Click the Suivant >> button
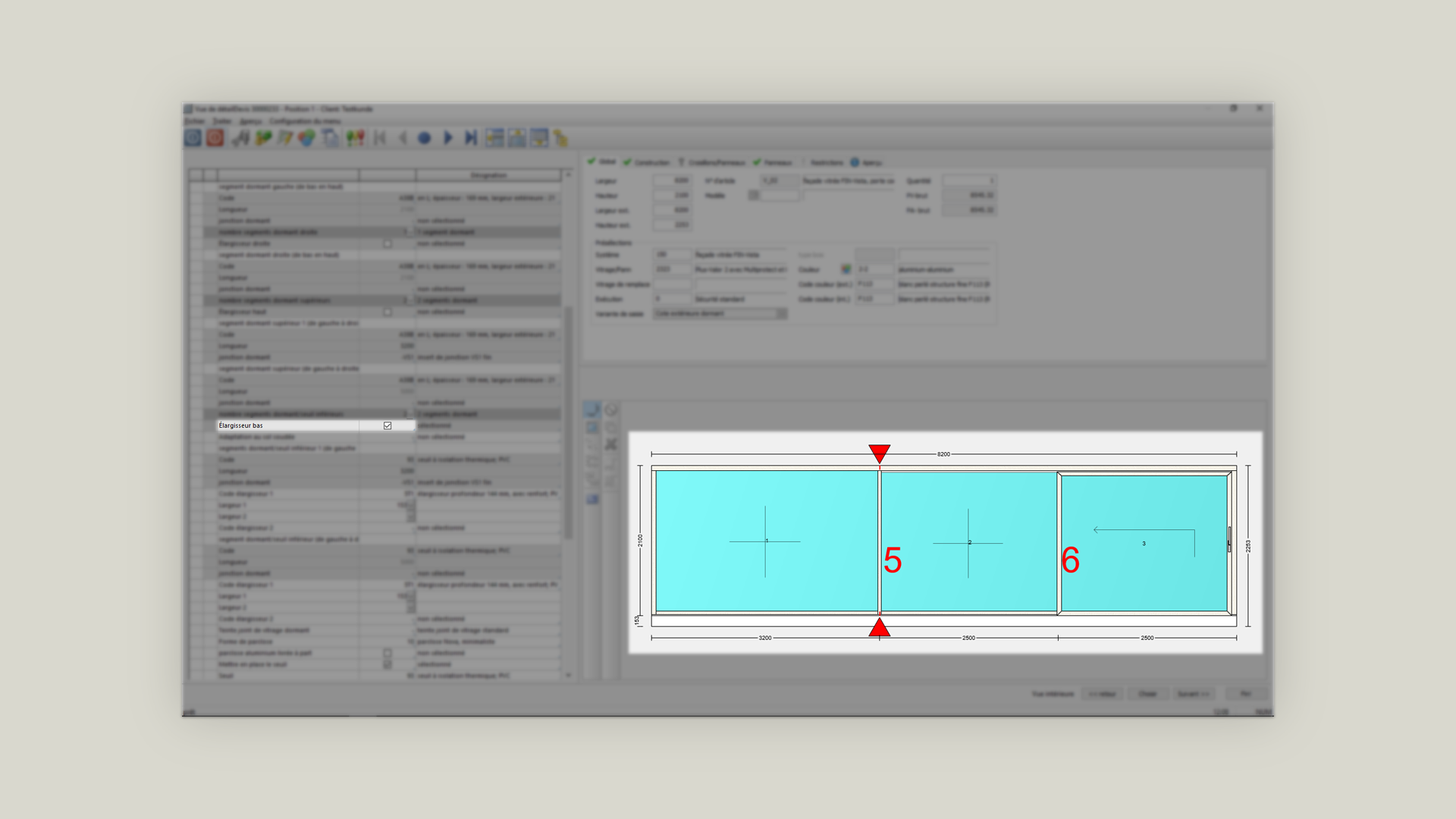1456x819 pixels. click(1194, 694)
